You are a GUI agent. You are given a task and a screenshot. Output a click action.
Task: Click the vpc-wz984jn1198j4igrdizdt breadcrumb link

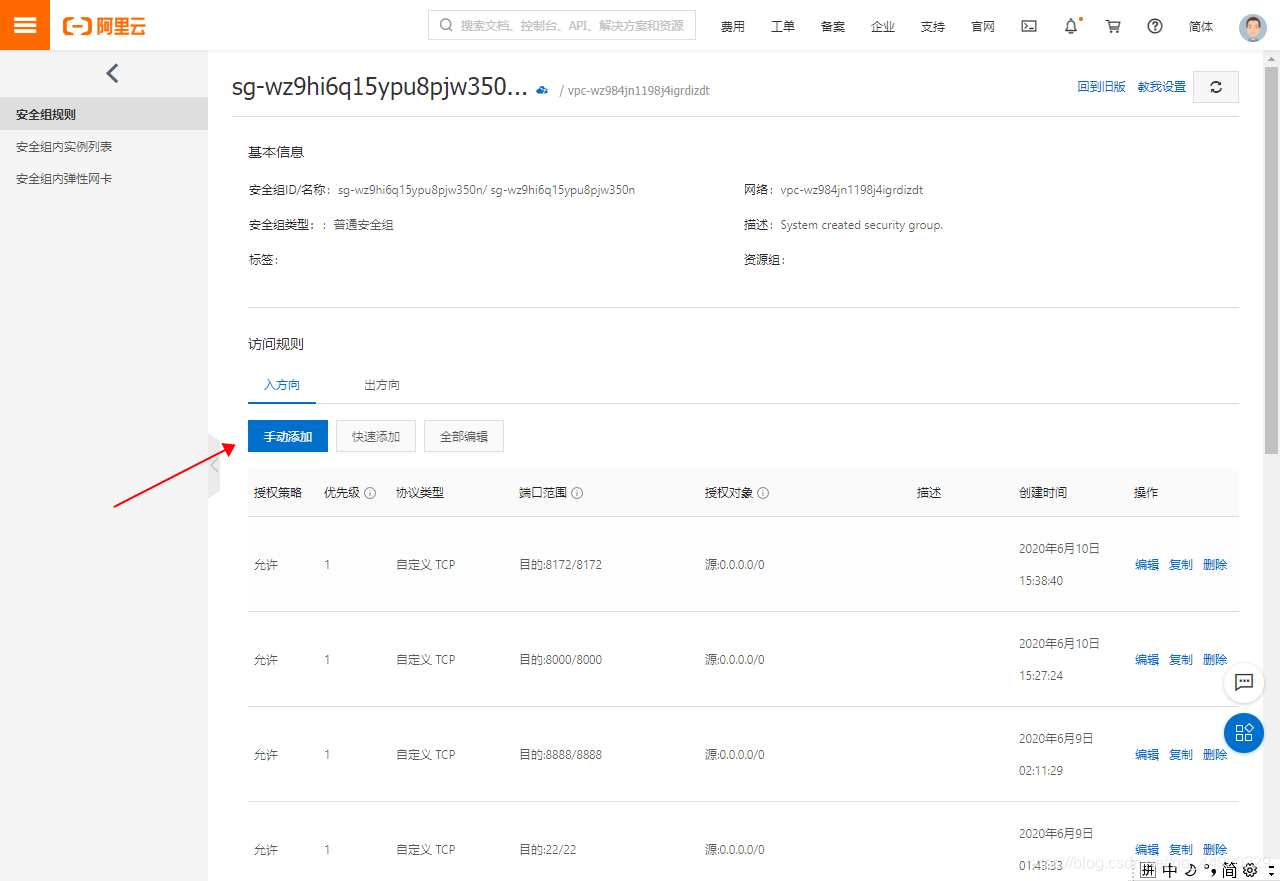click(x=639, y=90)
